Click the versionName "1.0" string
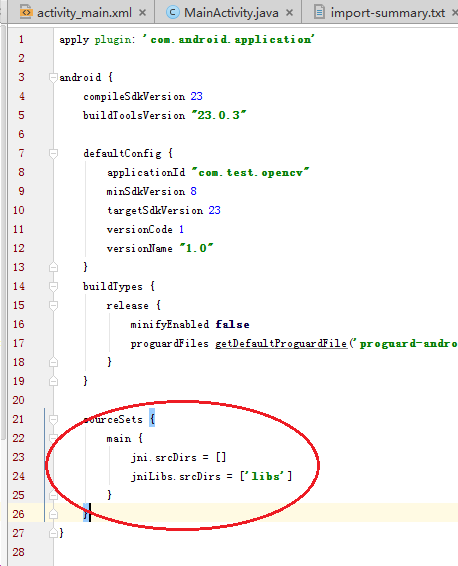This screenshot has width=458, height=566. click(197, 248)
